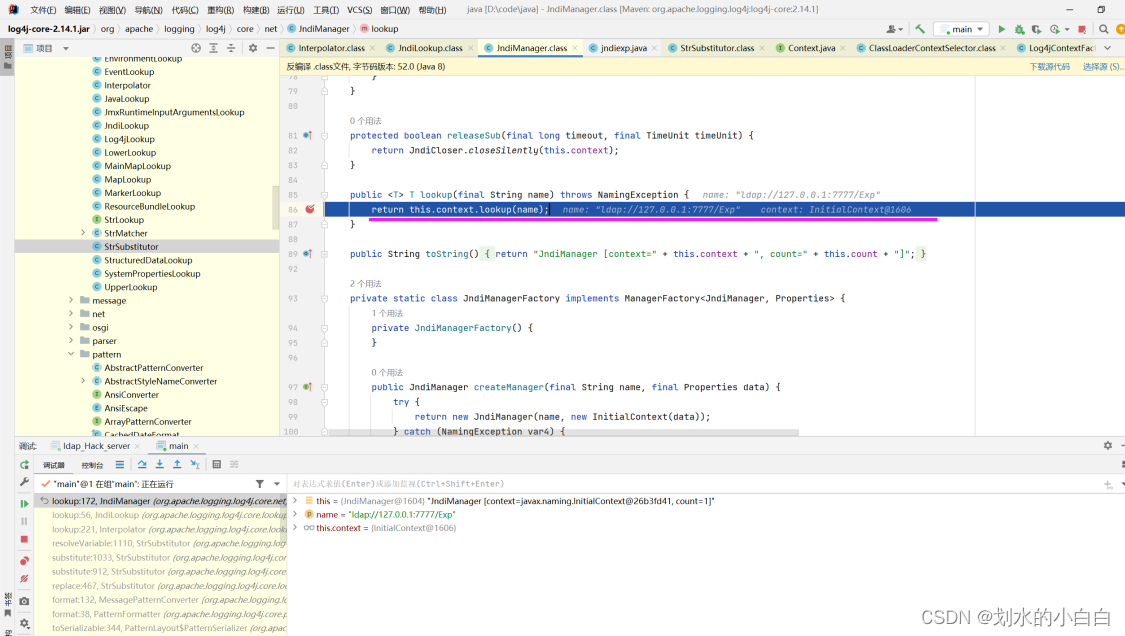Screen dimensions: 1125x636
Task: Open the 文件(F) menu
Action: coord(43,10)
